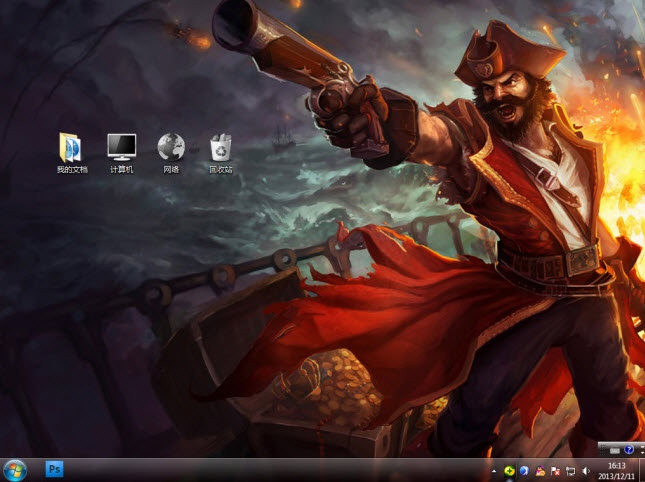Click the green 360 tray icon
Screen dimensions: 645x482
(x=509, y=471)
